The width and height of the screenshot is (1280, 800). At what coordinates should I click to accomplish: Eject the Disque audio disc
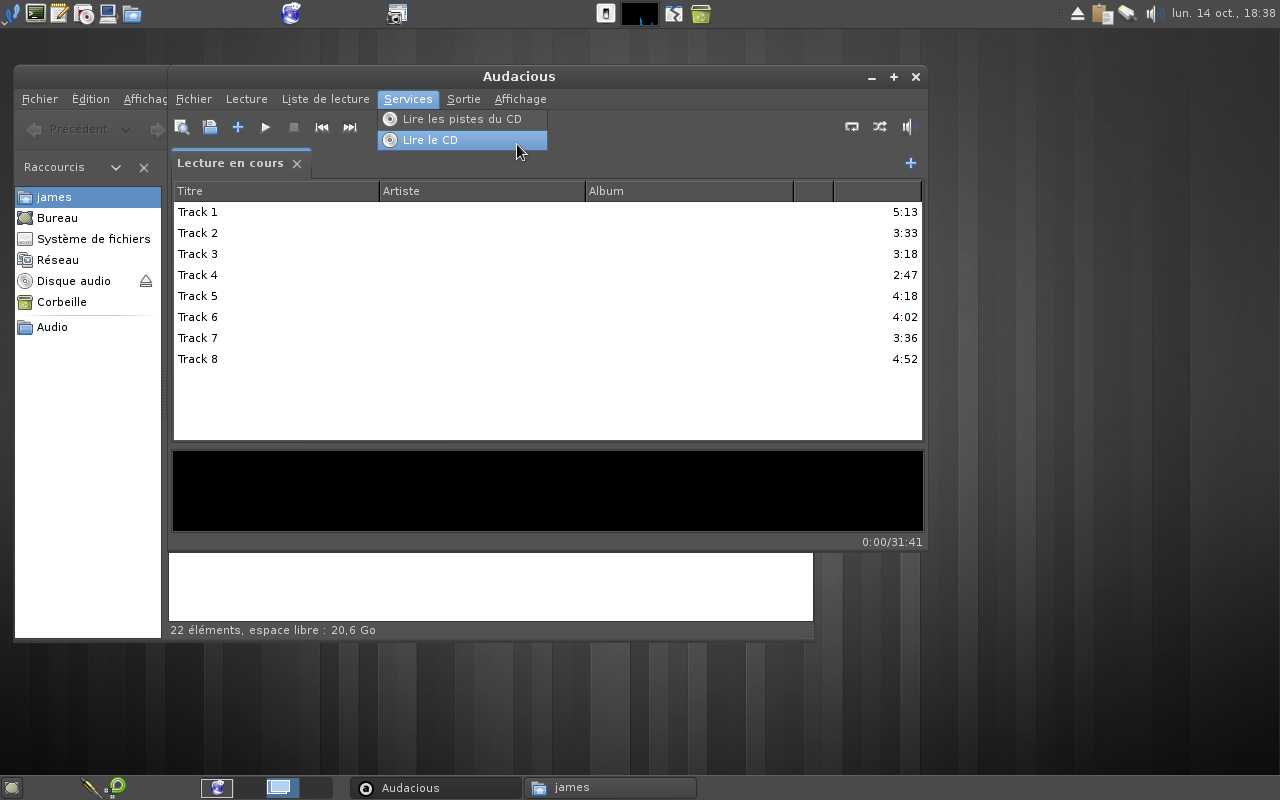[146, 281]
